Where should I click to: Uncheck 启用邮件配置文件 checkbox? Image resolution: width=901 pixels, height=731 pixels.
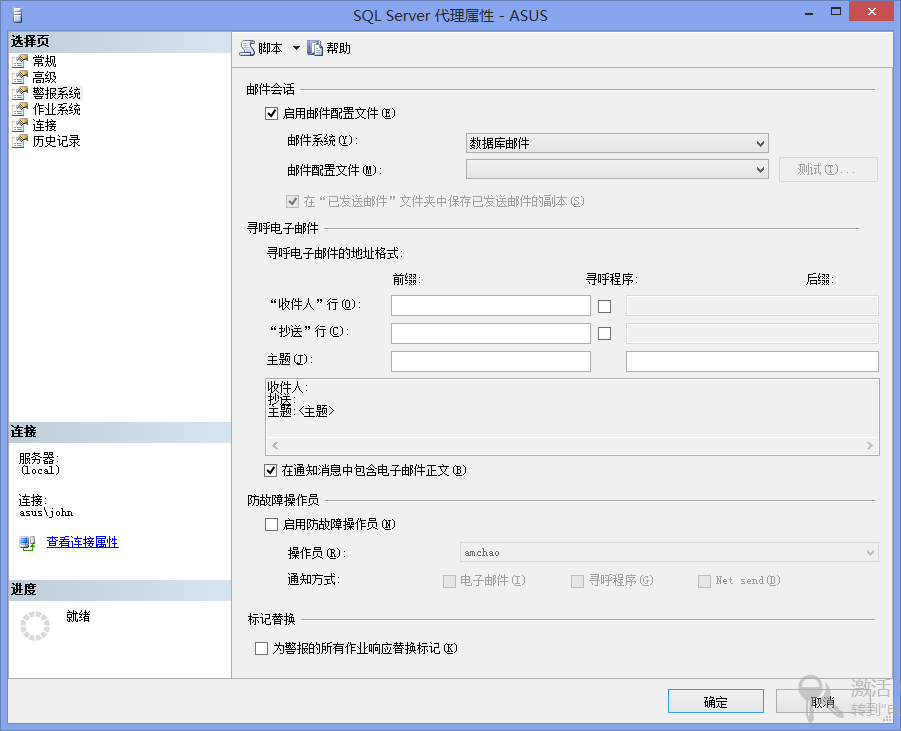coord(271,113)
